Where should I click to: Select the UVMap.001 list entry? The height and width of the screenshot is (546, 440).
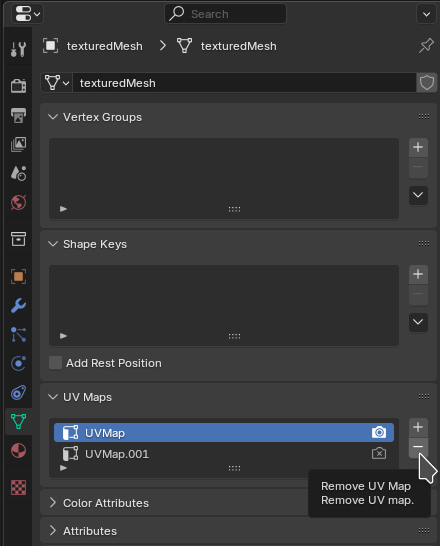coord(224,454)
